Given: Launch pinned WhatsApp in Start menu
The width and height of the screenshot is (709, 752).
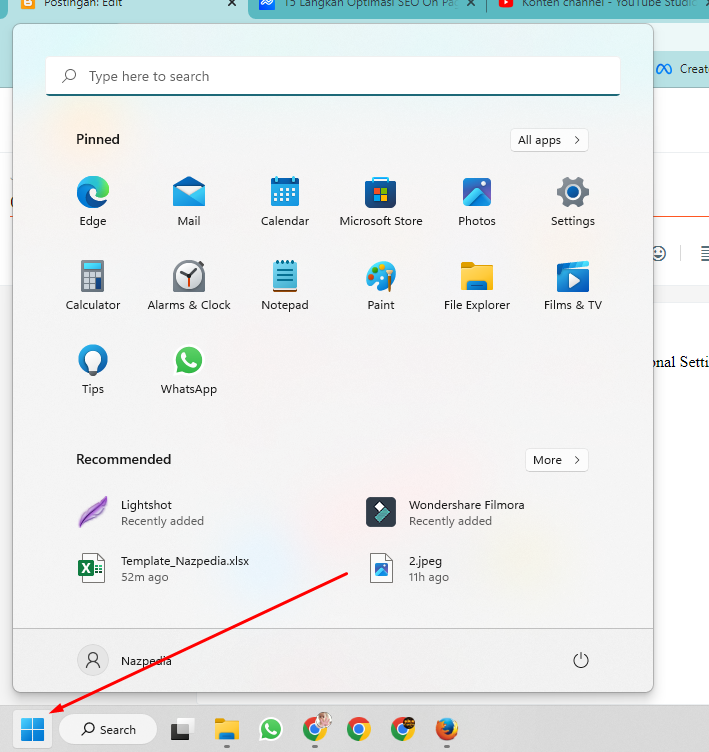Looking at the screenshot, I should point(189,369).
